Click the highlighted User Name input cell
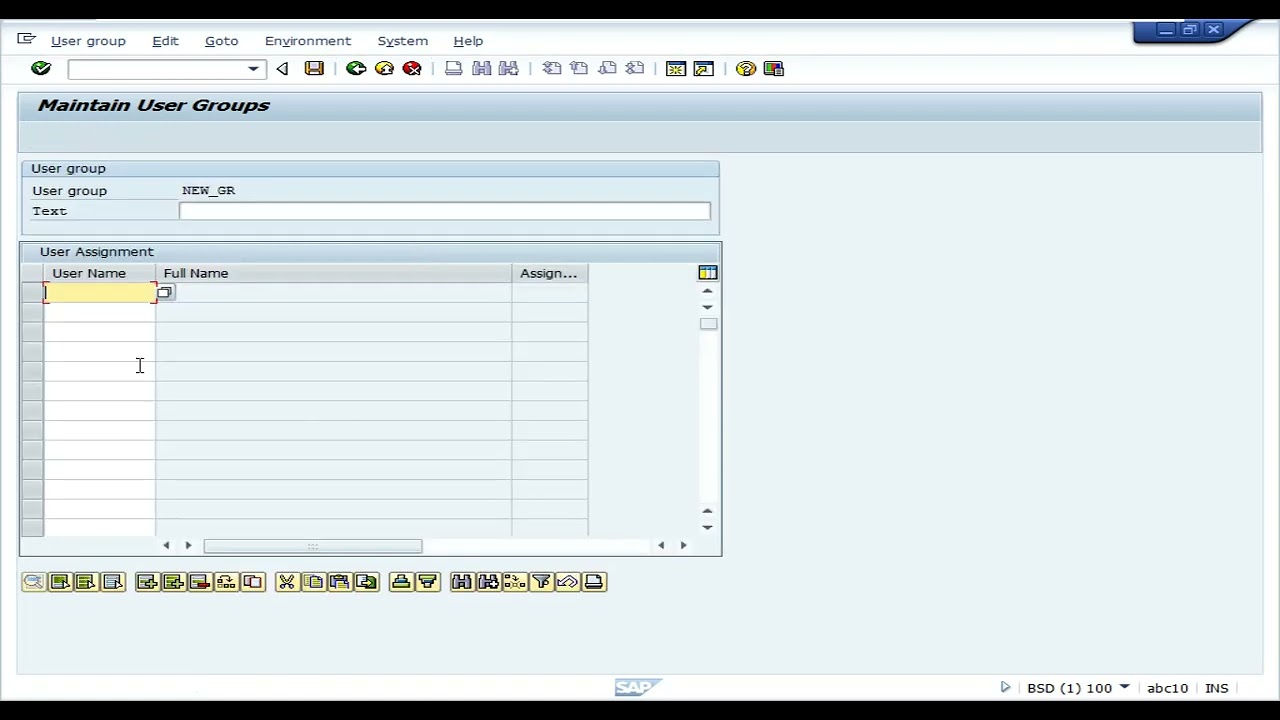Viewport: 1280px width, 720px height. click(100, 293)
